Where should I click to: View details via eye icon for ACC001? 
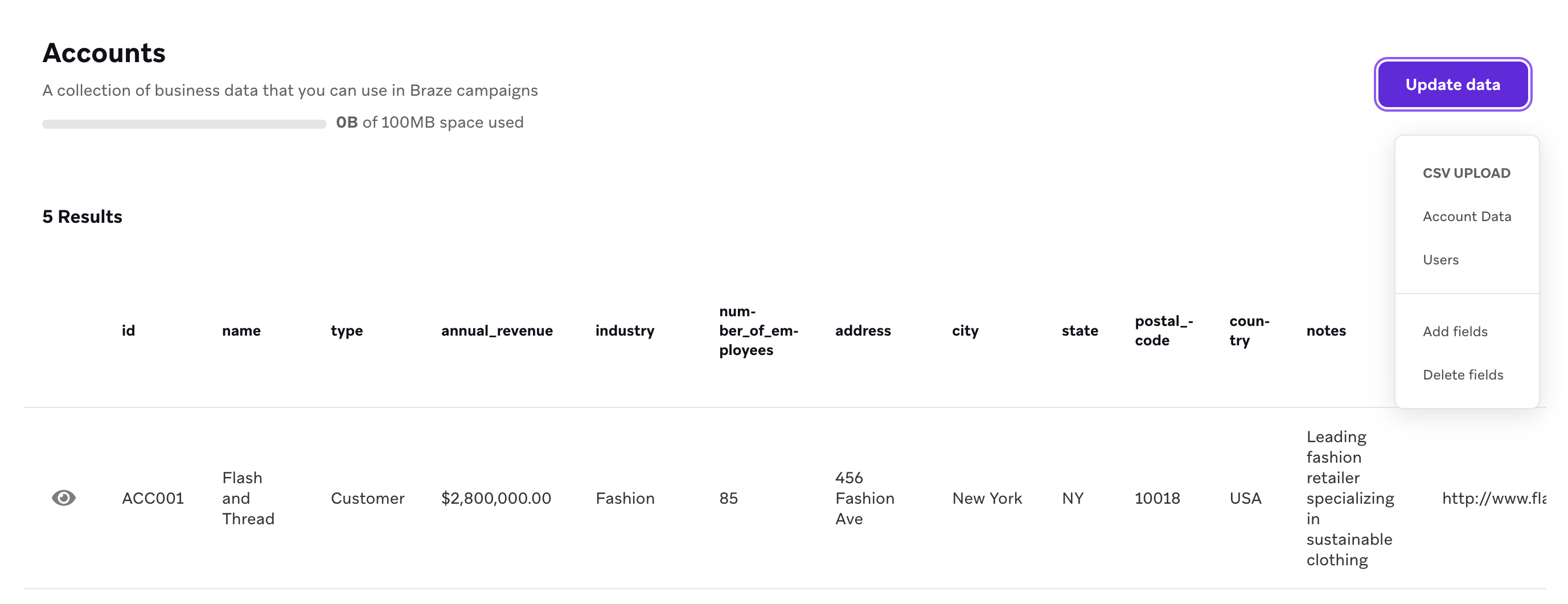[x=63, y=498]
